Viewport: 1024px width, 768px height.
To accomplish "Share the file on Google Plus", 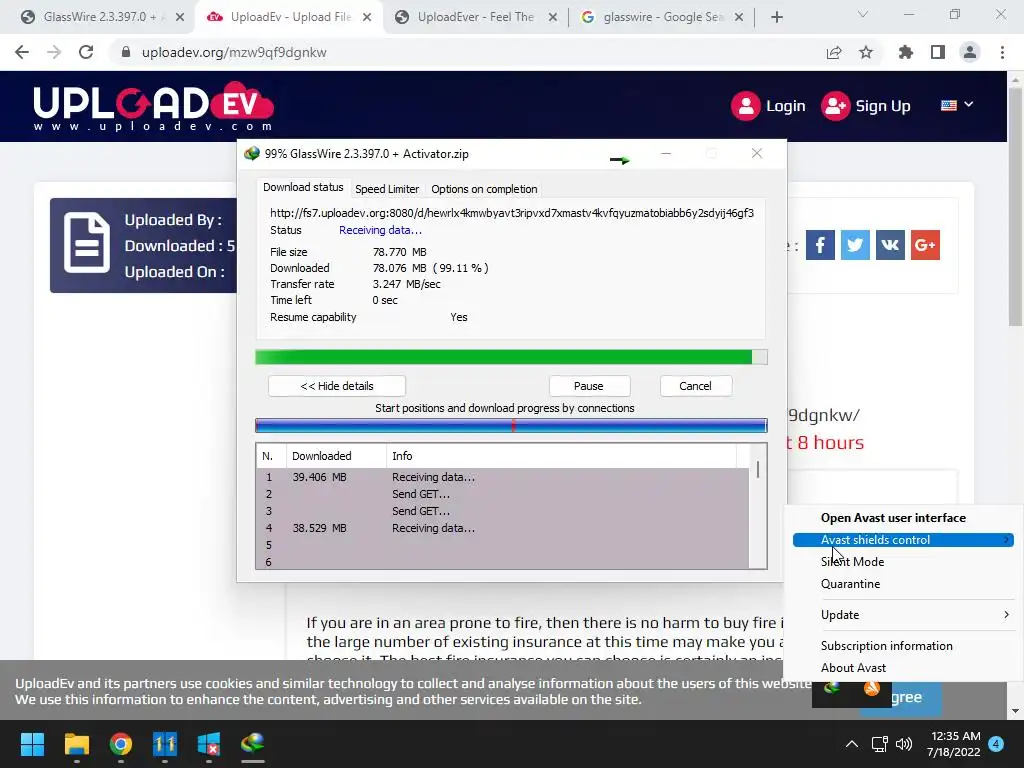I will point(925,245).
